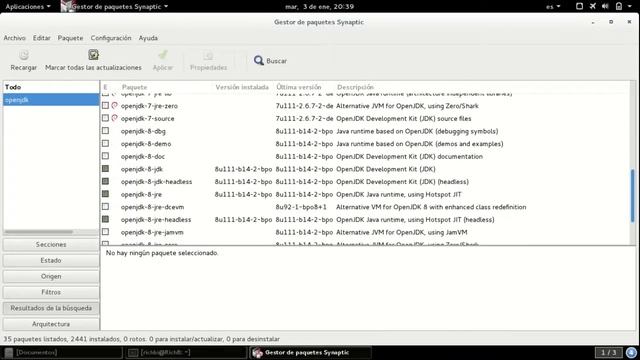Open the Paquete menu
Viewport: 640px width, 360px height.
tap(70, 38)
